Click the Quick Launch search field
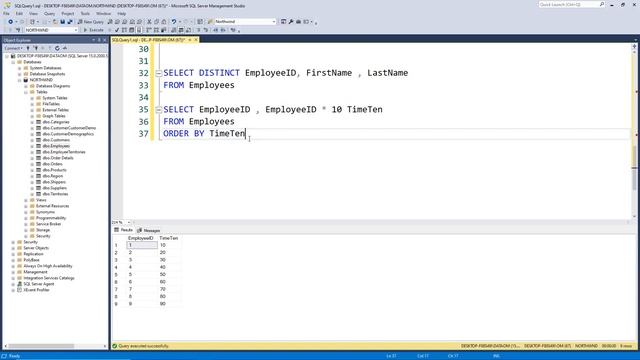Viewport: 640px width, 360px height. click(568, 4)
